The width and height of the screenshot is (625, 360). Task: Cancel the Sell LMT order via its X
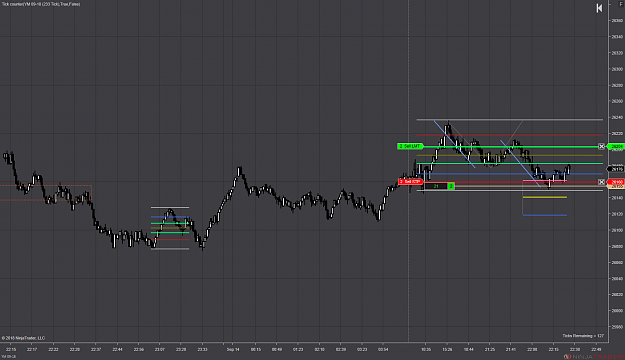(x=601, y=146)
